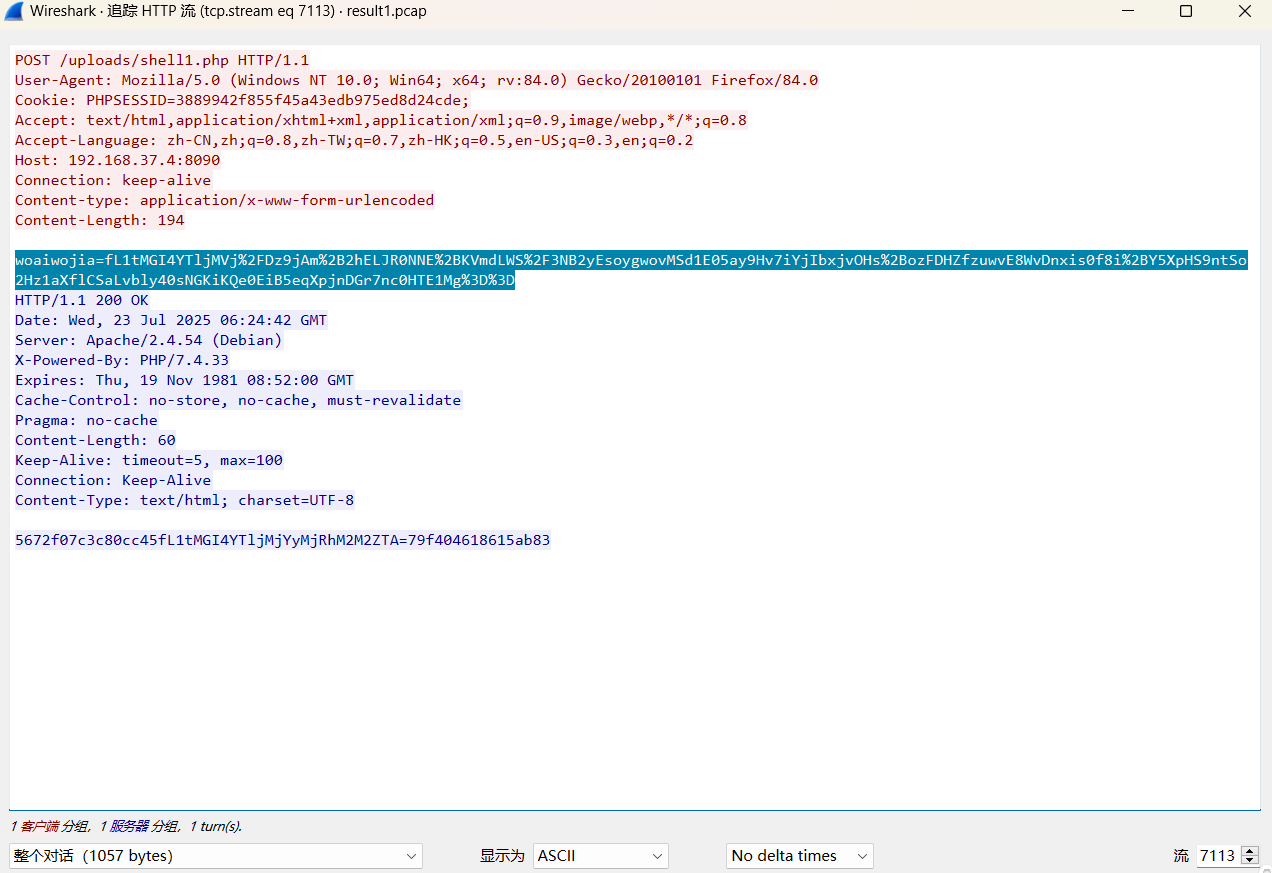Screen dimensions: 1272x873
Task: Open the entire conversation (1057 bytes) dropdown
Action: (x=216, y=856)
